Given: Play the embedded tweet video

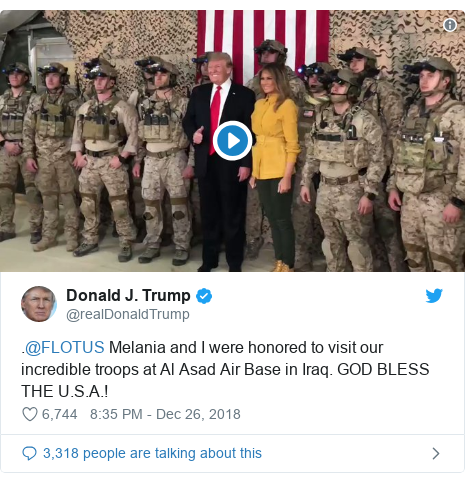Looking at the screenshot, I should click(x=232, y=141).
